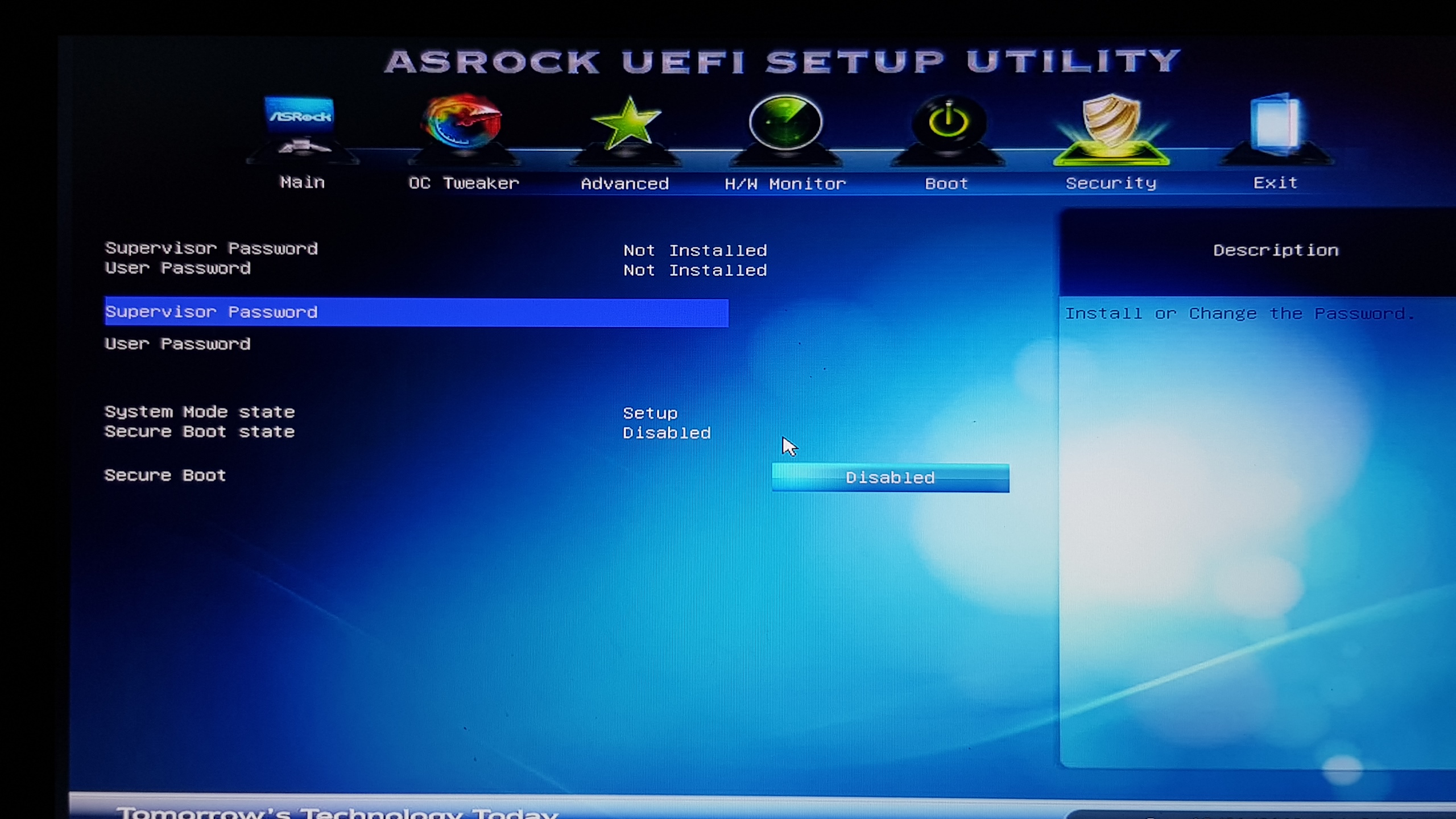The height and width of the screenshot is (819, 1456).
Task: Click the Disabled value of Secure Boot state
Action: pos(667,433)
